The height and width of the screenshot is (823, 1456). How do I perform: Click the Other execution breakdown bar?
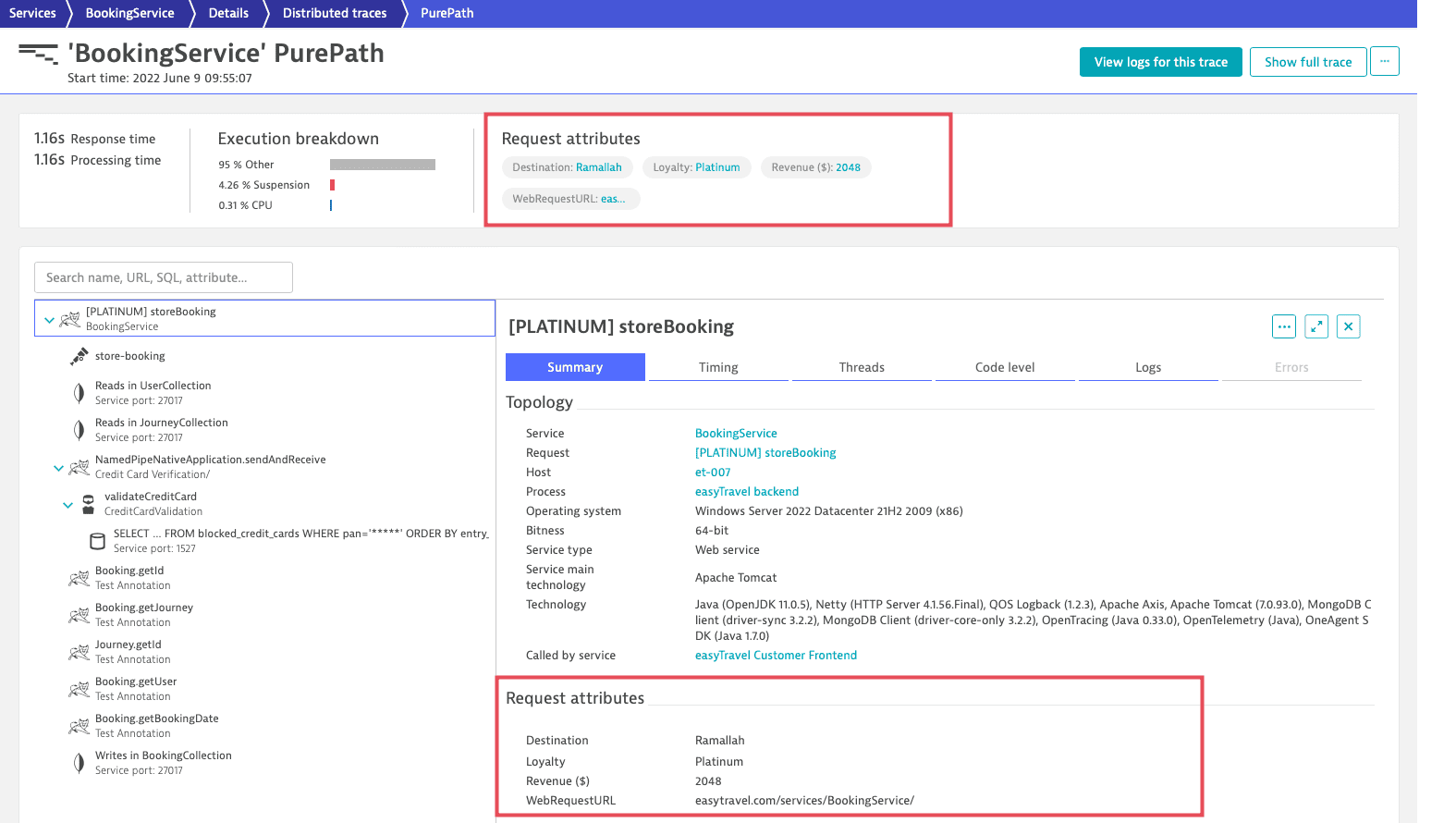[x=382, y=165]
